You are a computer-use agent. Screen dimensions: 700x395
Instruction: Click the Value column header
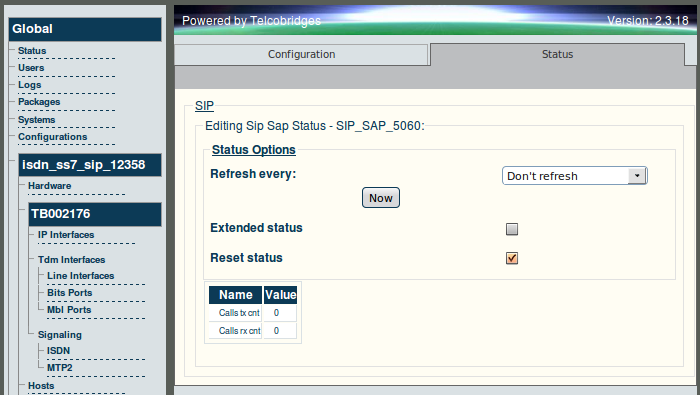coord(280,295)
